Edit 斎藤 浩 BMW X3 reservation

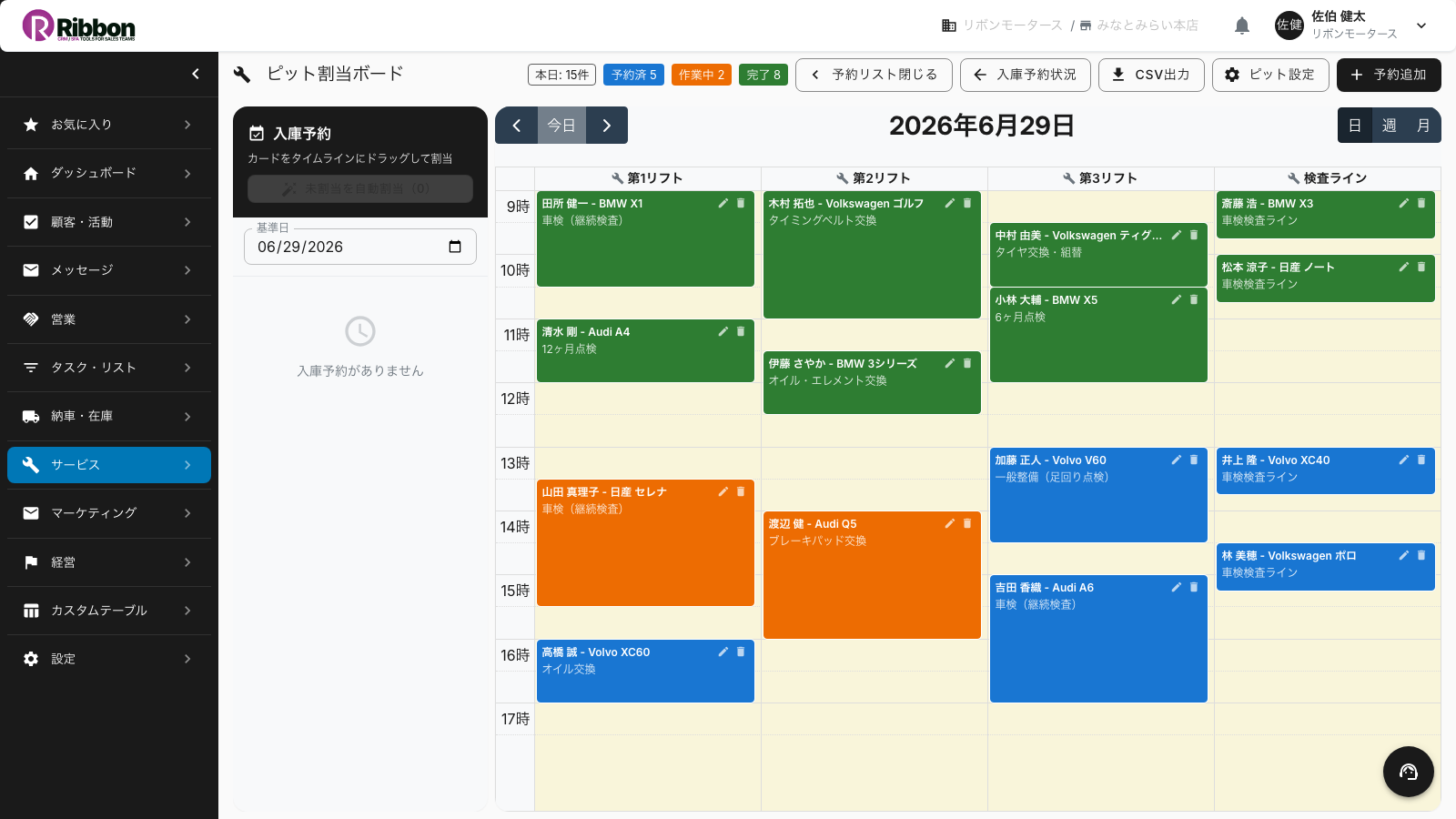[x=1404, y=203]
